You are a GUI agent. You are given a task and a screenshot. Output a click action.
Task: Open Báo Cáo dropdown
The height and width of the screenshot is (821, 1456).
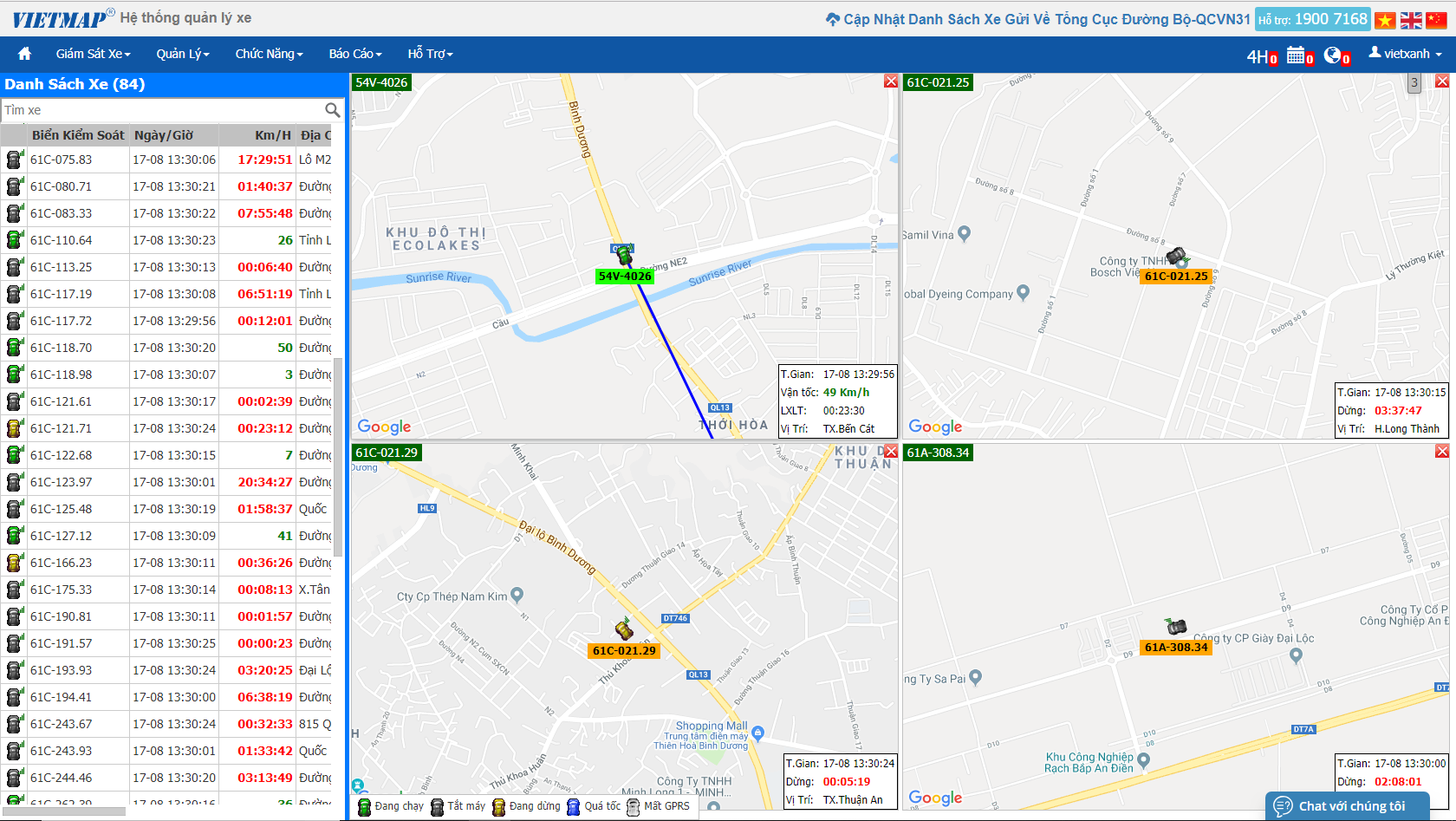coord(355,54)
